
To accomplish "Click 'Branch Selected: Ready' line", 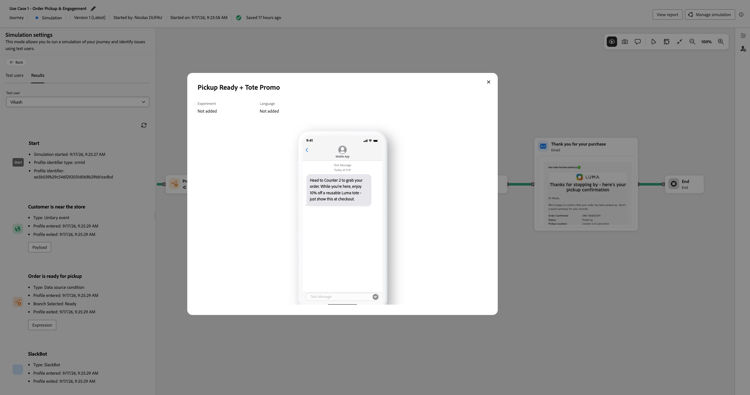I will 55,304.
